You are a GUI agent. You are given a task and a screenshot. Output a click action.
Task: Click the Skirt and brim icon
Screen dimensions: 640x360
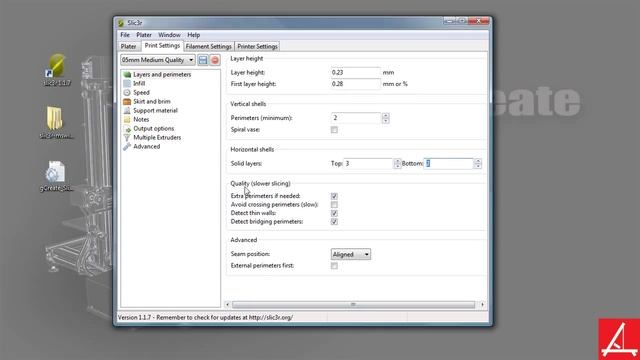pyautogui.click(x=127, y=102)
